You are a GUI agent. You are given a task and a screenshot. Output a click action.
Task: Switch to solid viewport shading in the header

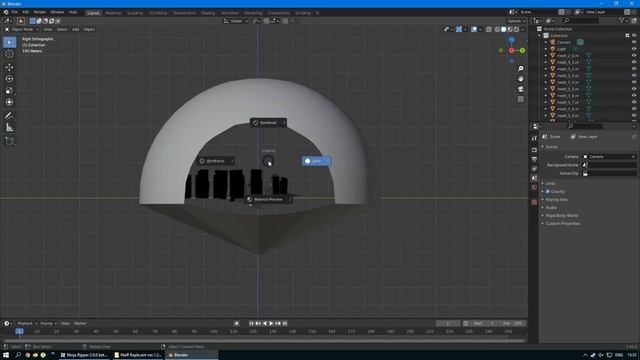[x=504, y=29]
